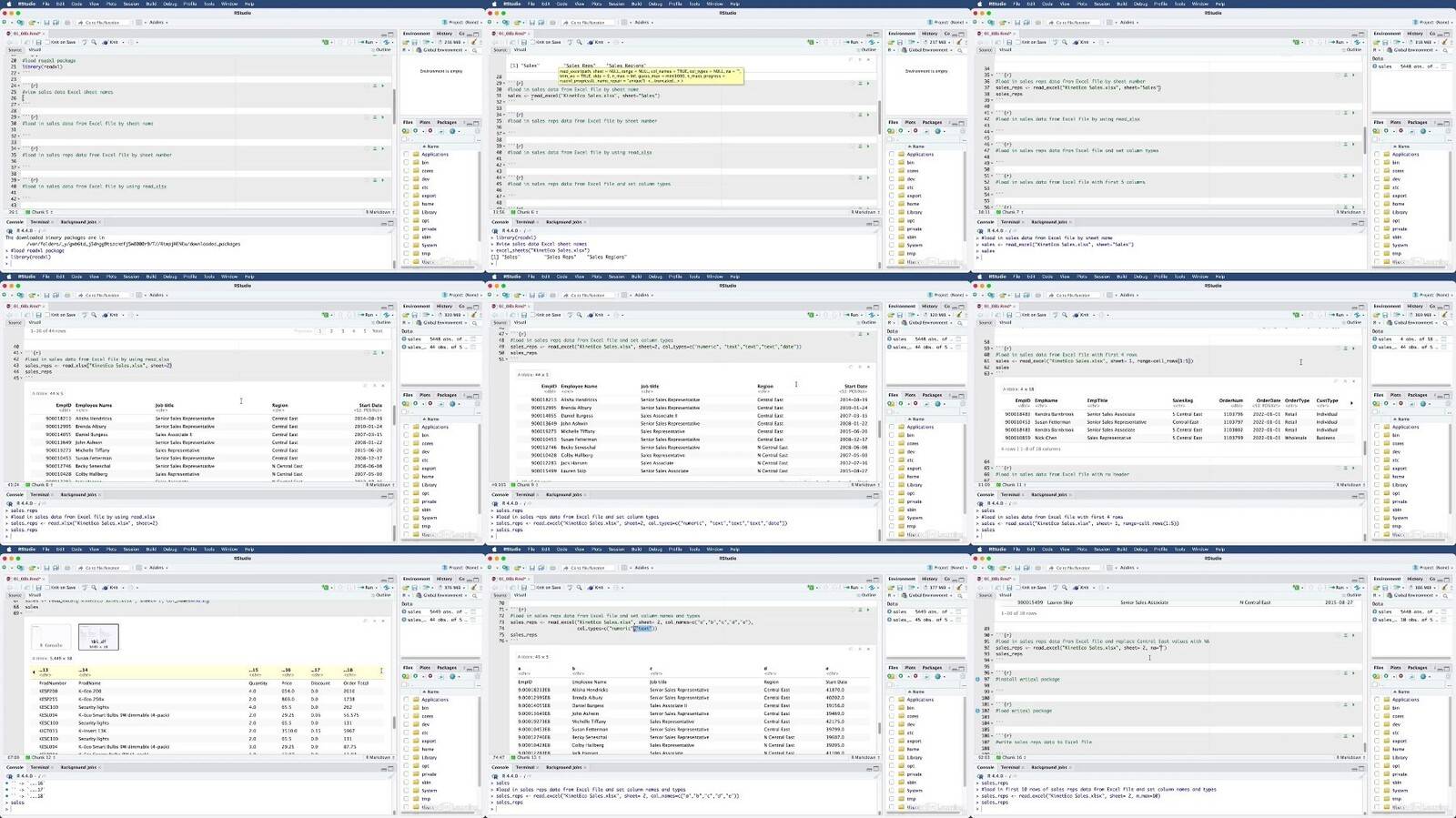The image size is (1456, 818).
Task: Click the broom clear-environment icon in top-left window
Action: [473, 42]
